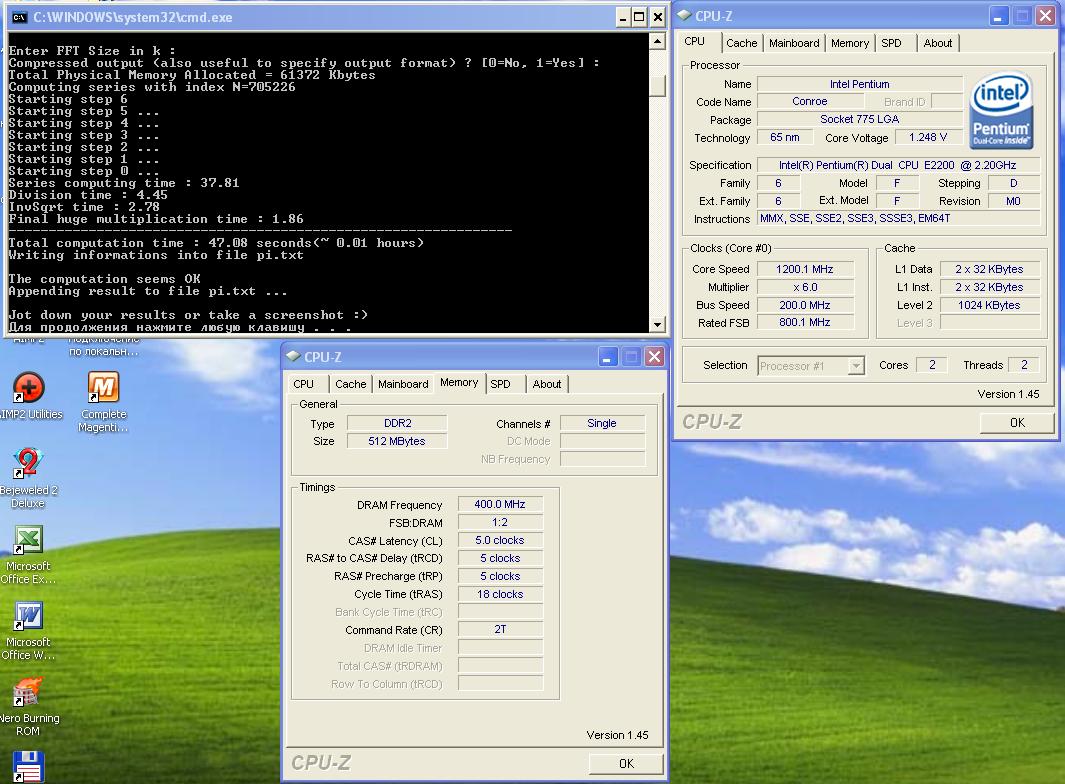1065x784 pixels.
Task: Click the Core Speed value 1200.1 MHz
Action: coord(804,269)
